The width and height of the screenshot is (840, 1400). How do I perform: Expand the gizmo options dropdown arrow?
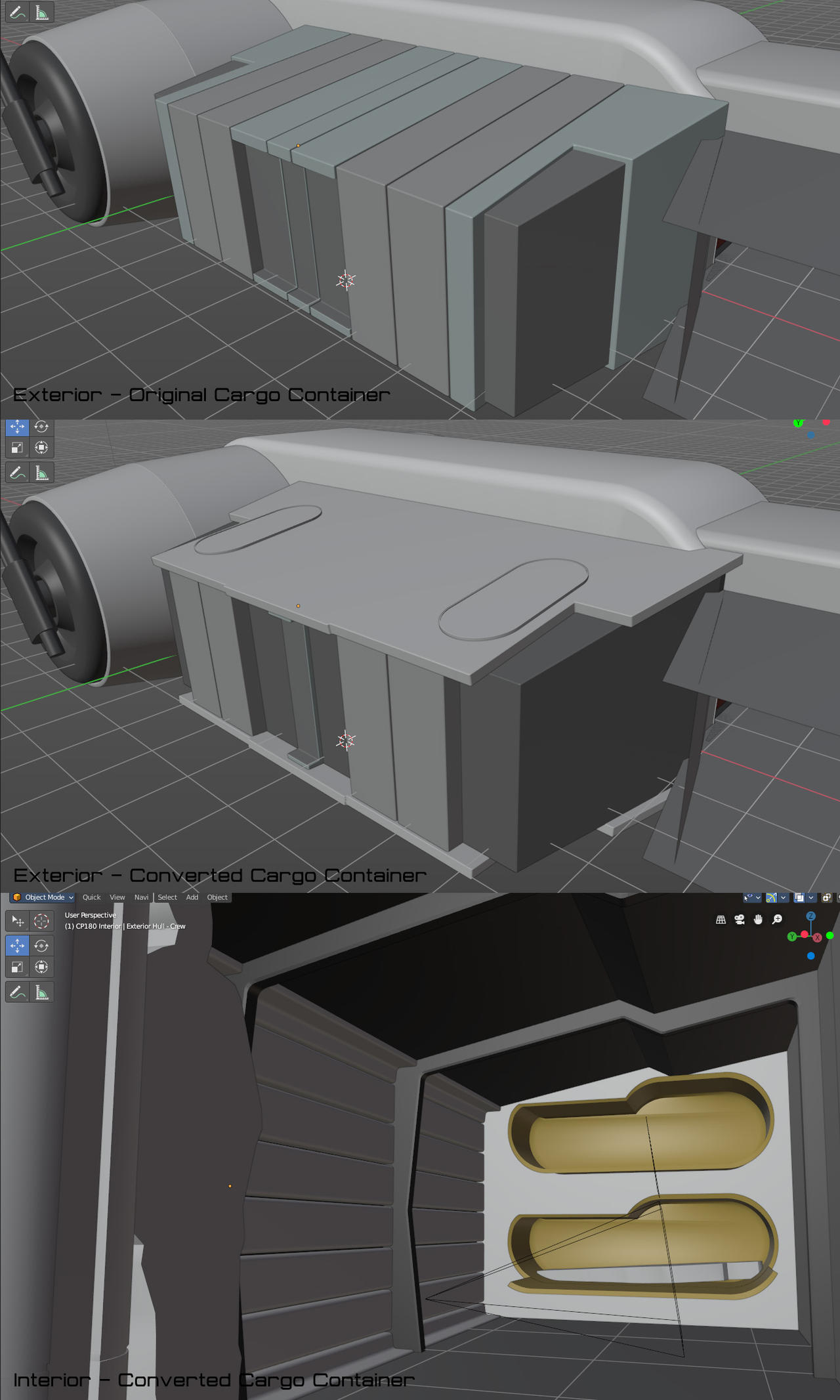click(x=784, y=897)
